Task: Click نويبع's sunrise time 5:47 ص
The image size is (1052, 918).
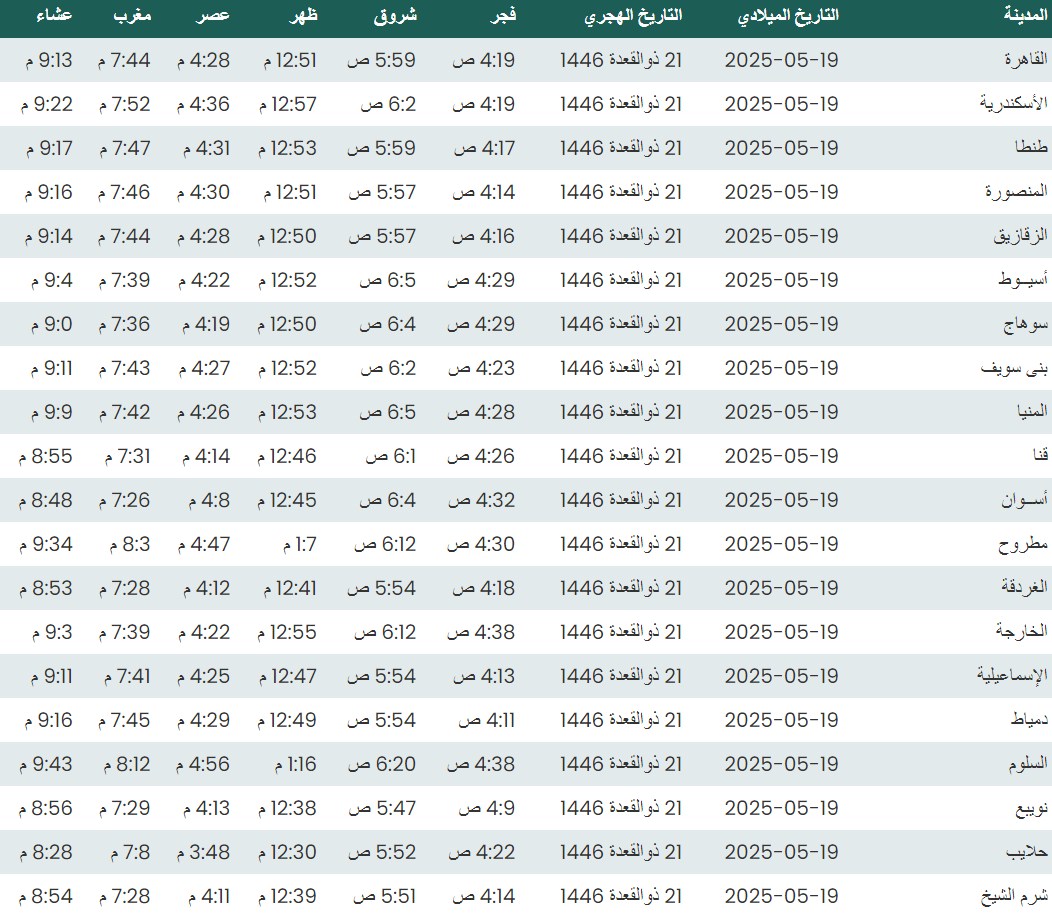Action: coord(381,807)
